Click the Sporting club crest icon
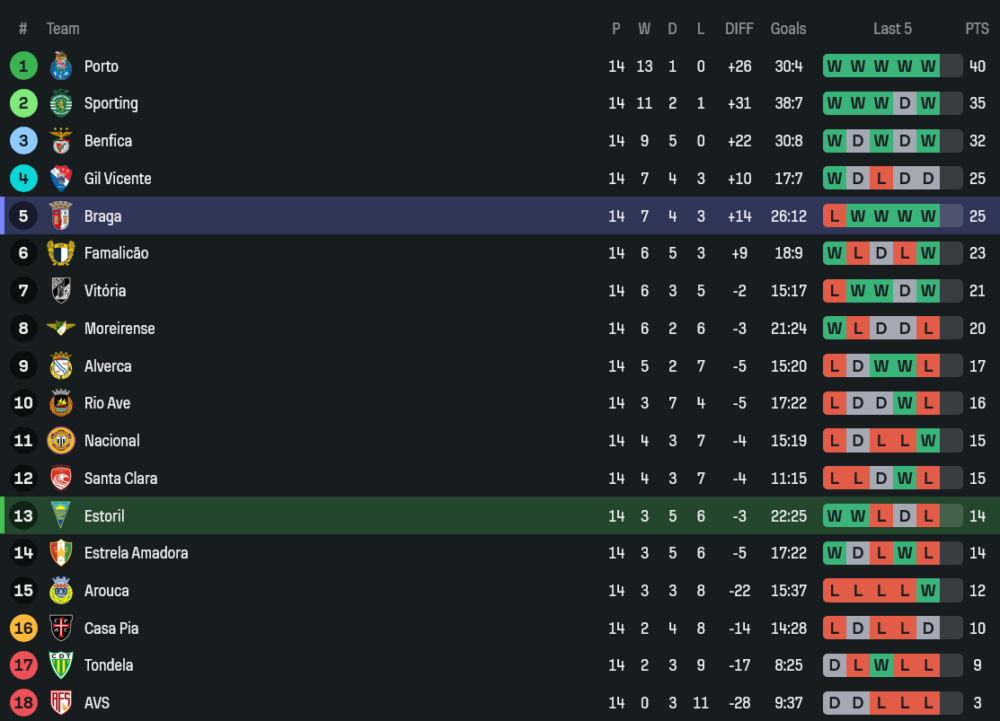The height and width of the screenshot is (721, 1000). [x=61, y=103]
